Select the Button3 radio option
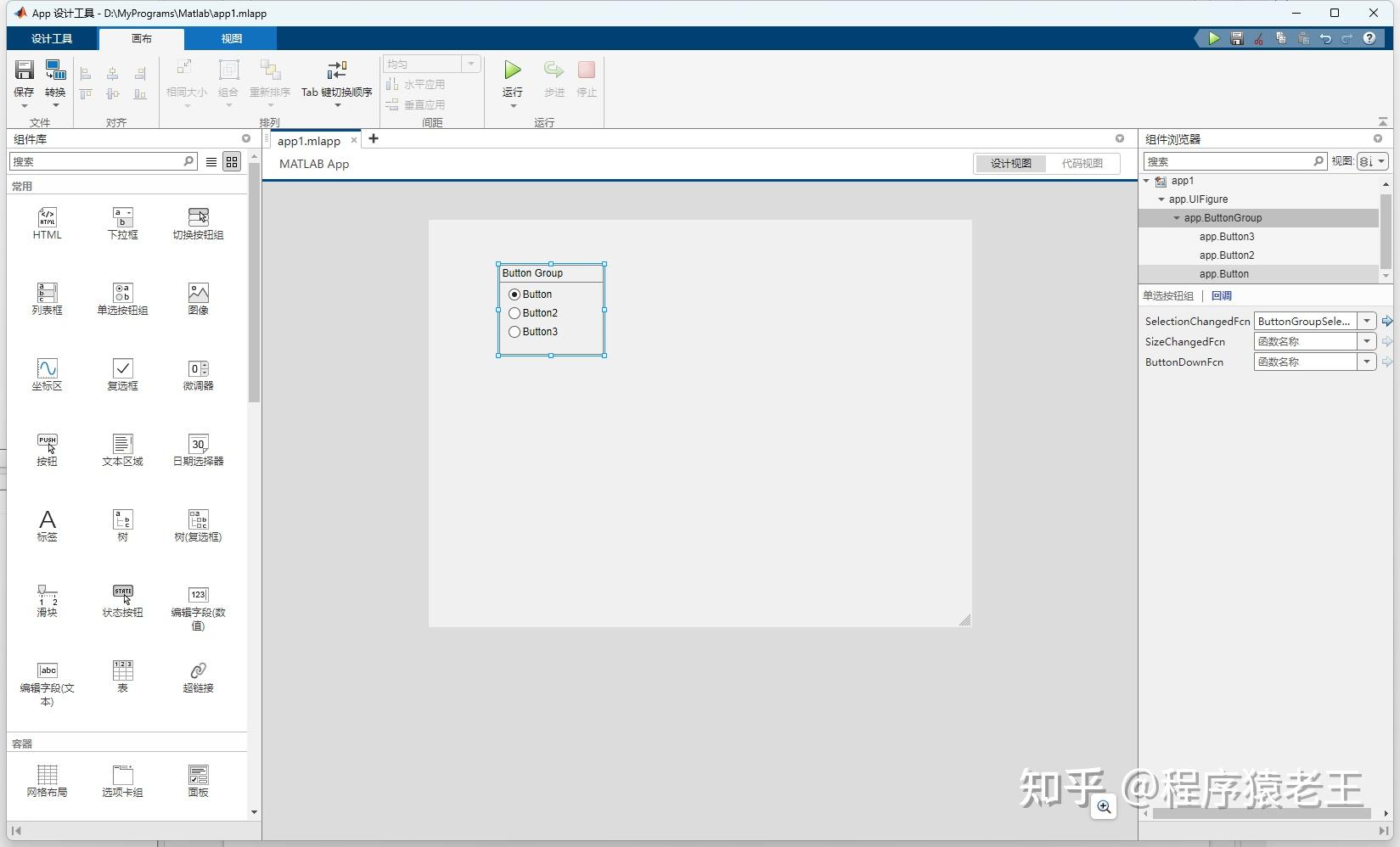Image resolution: width=1400 pixels, height=847 pixels. [514, 332]
